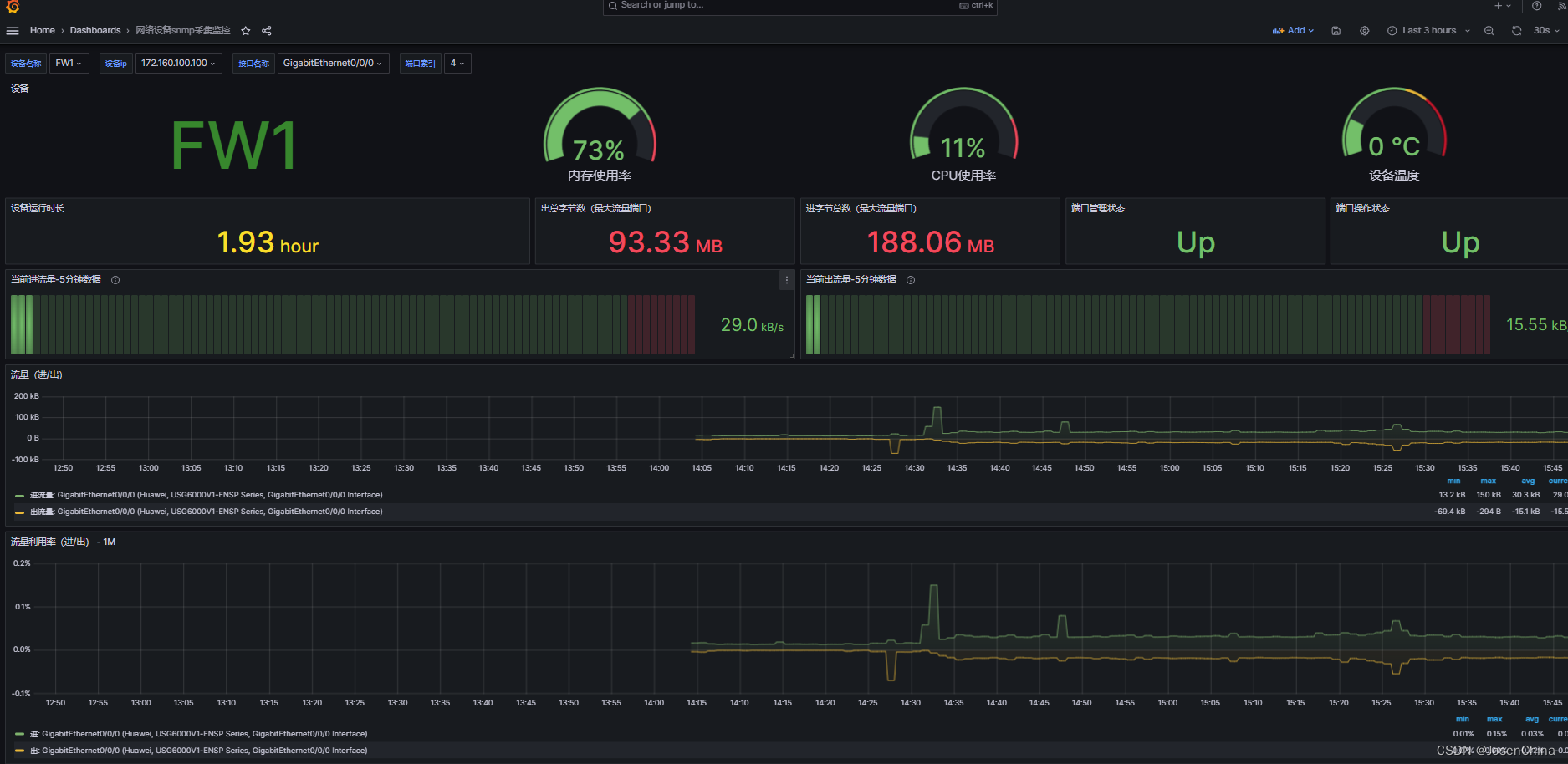
Task: Open the hamburger navigation menu
Action: click(x=13, y=31)
